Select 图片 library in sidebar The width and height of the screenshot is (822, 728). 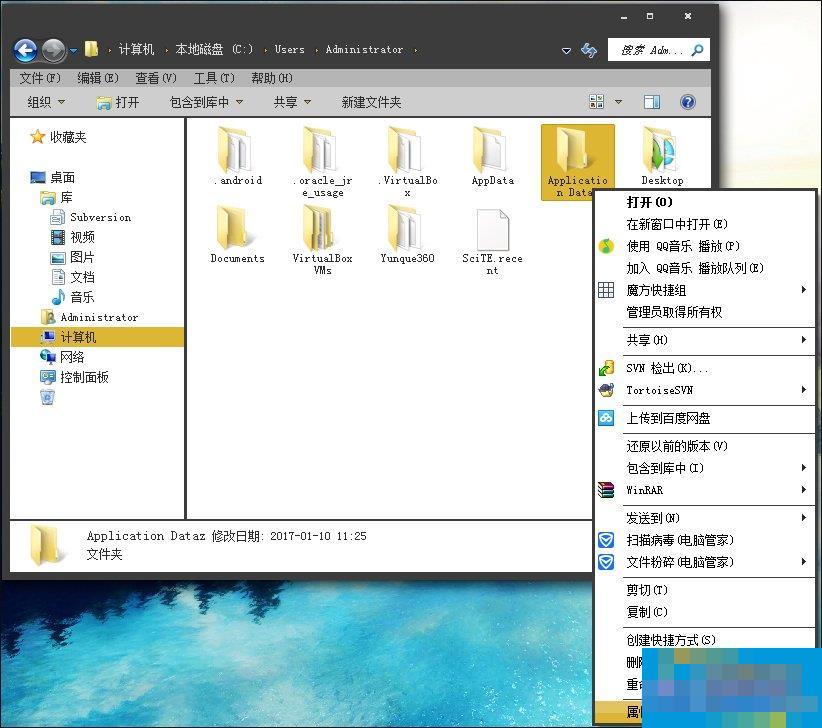click(x=73, y=257)
